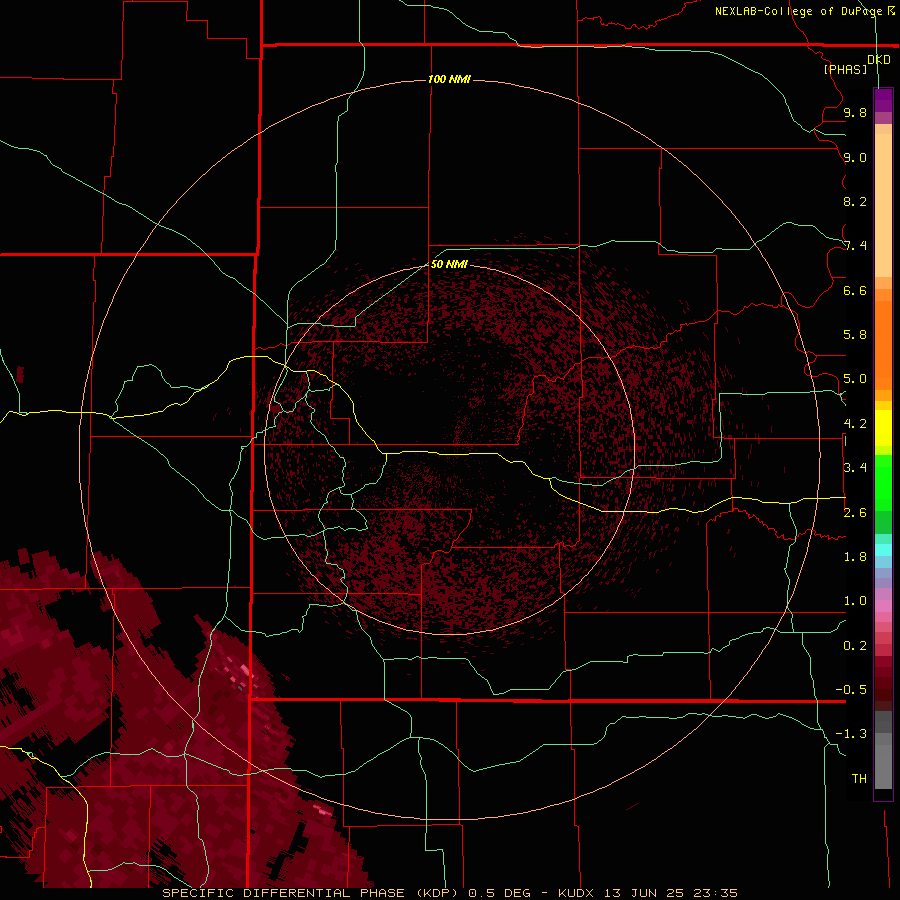
Task: Click the 8.2 value on the color scale
Action: click(x=855, y=201)
